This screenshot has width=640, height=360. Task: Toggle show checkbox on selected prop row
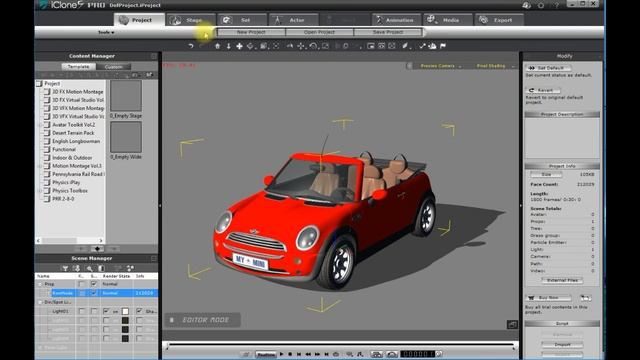click(94, 293)
